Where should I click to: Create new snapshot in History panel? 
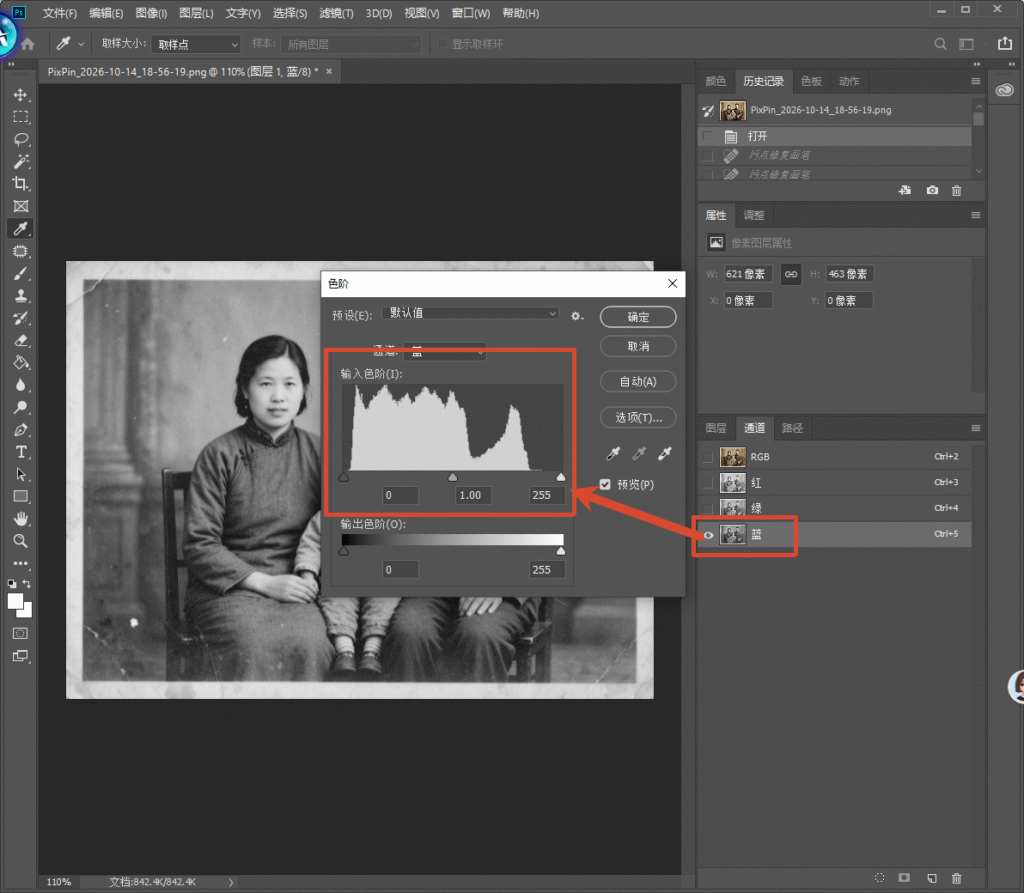(932, 191)
